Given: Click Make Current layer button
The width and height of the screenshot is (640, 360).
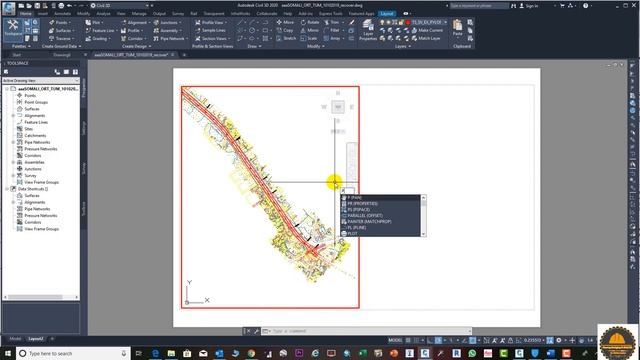Looking at the screenshot, I should 427,30.
